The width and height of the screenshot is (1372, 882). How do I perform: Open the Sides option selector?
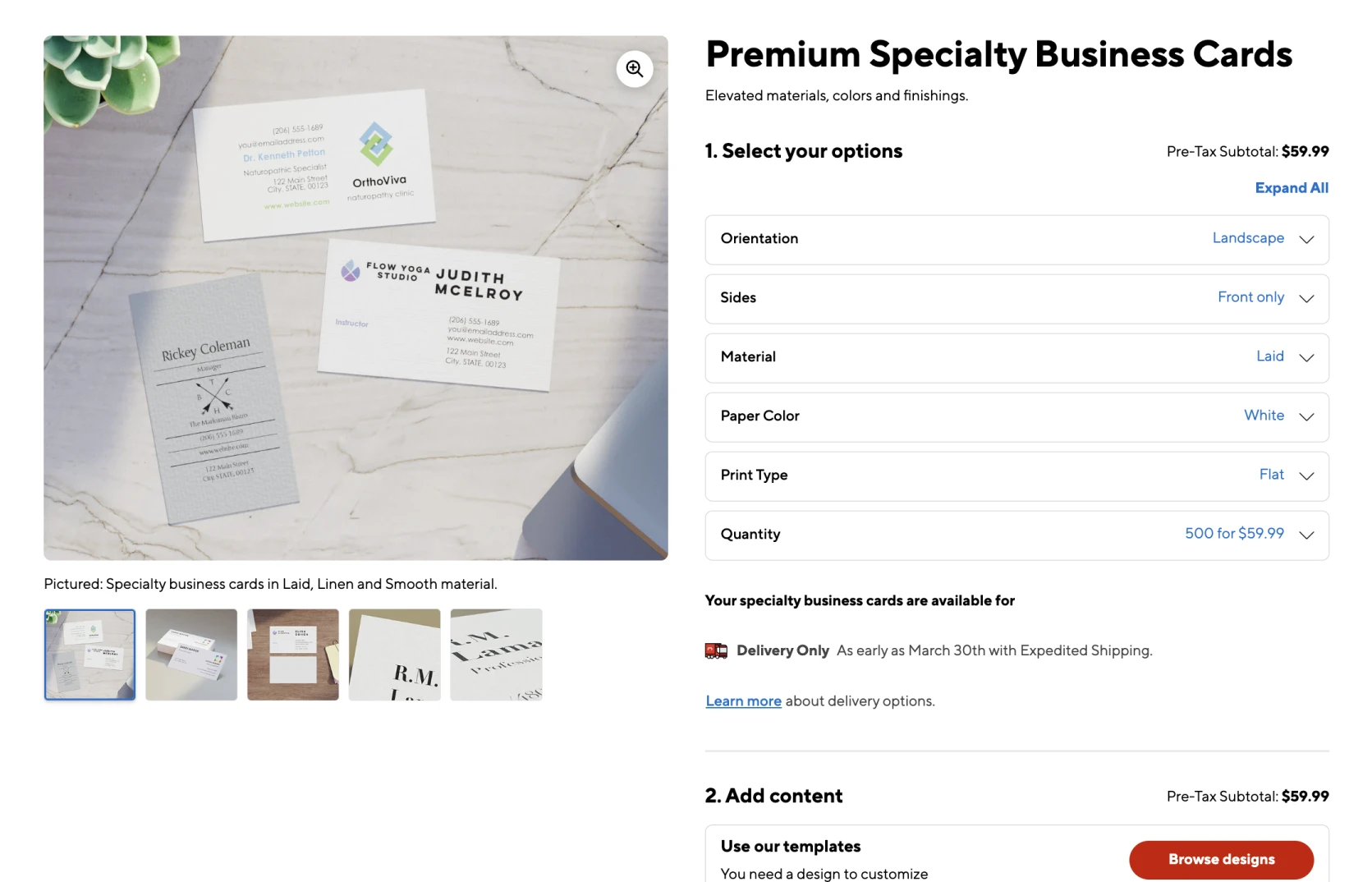coord(1016,298)
